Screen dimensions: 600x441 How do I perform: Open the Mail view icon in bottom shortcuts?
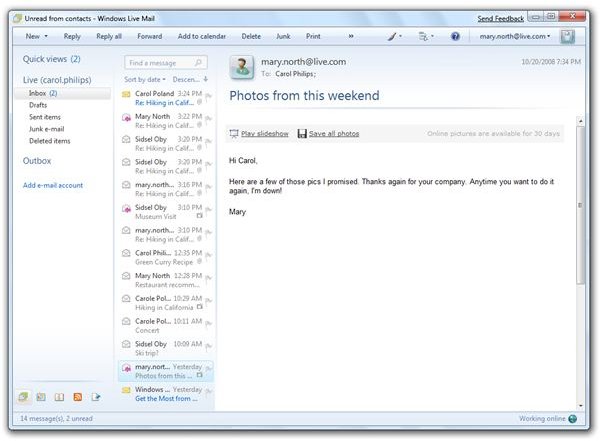coord(23,397)
